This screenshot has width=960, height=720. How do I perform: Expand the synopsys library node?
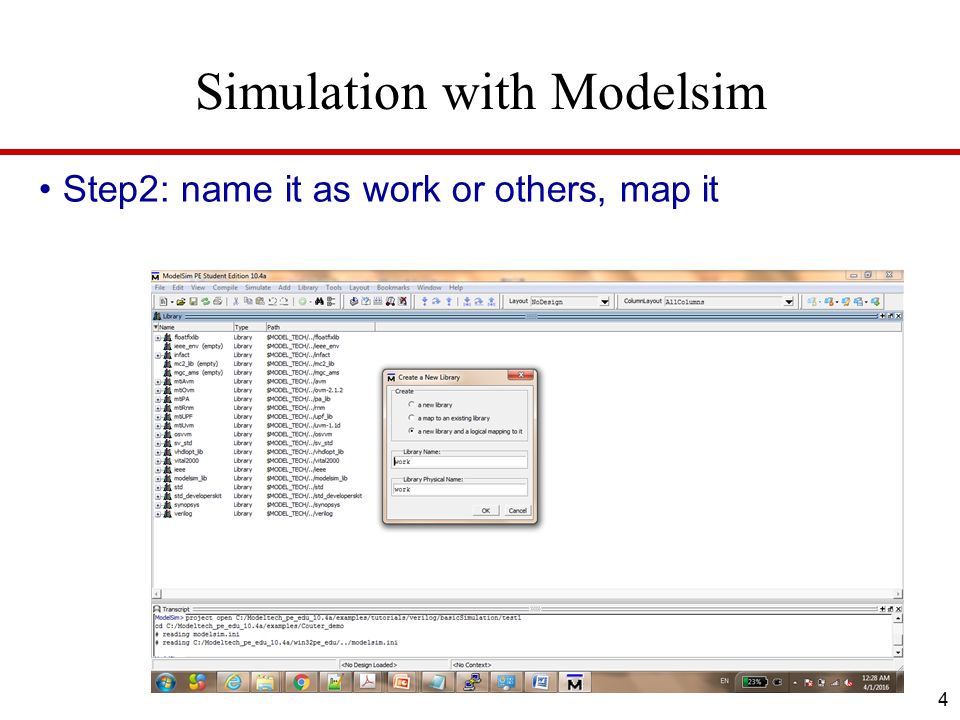158,506
